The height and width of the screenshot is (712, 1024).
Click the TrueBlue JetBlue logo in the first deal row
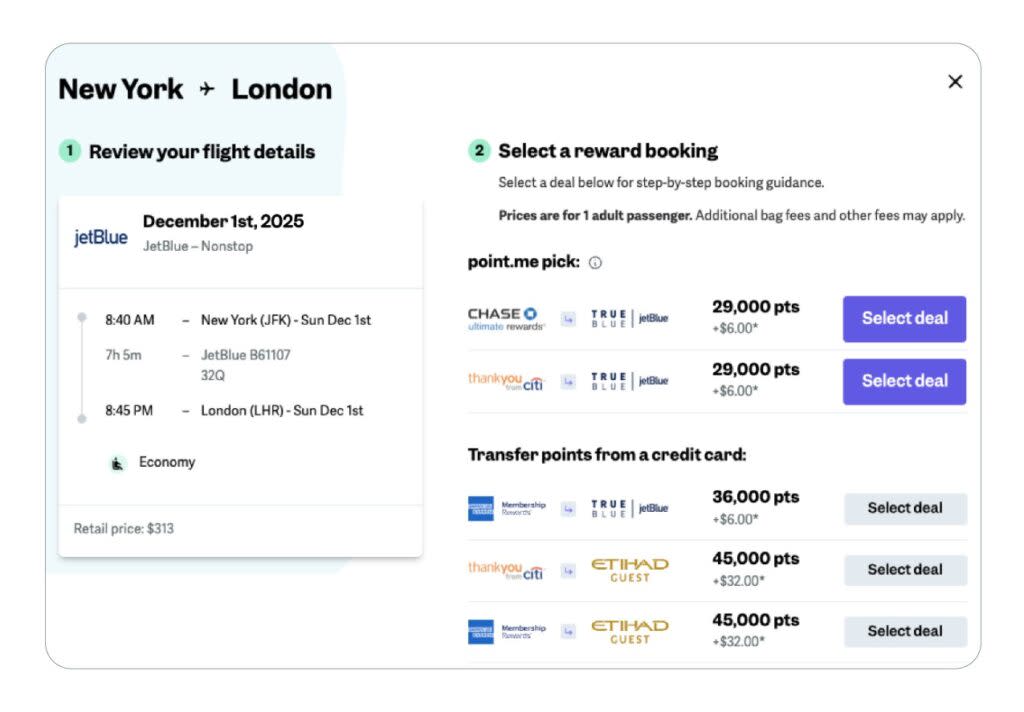[x=629, y=319]
